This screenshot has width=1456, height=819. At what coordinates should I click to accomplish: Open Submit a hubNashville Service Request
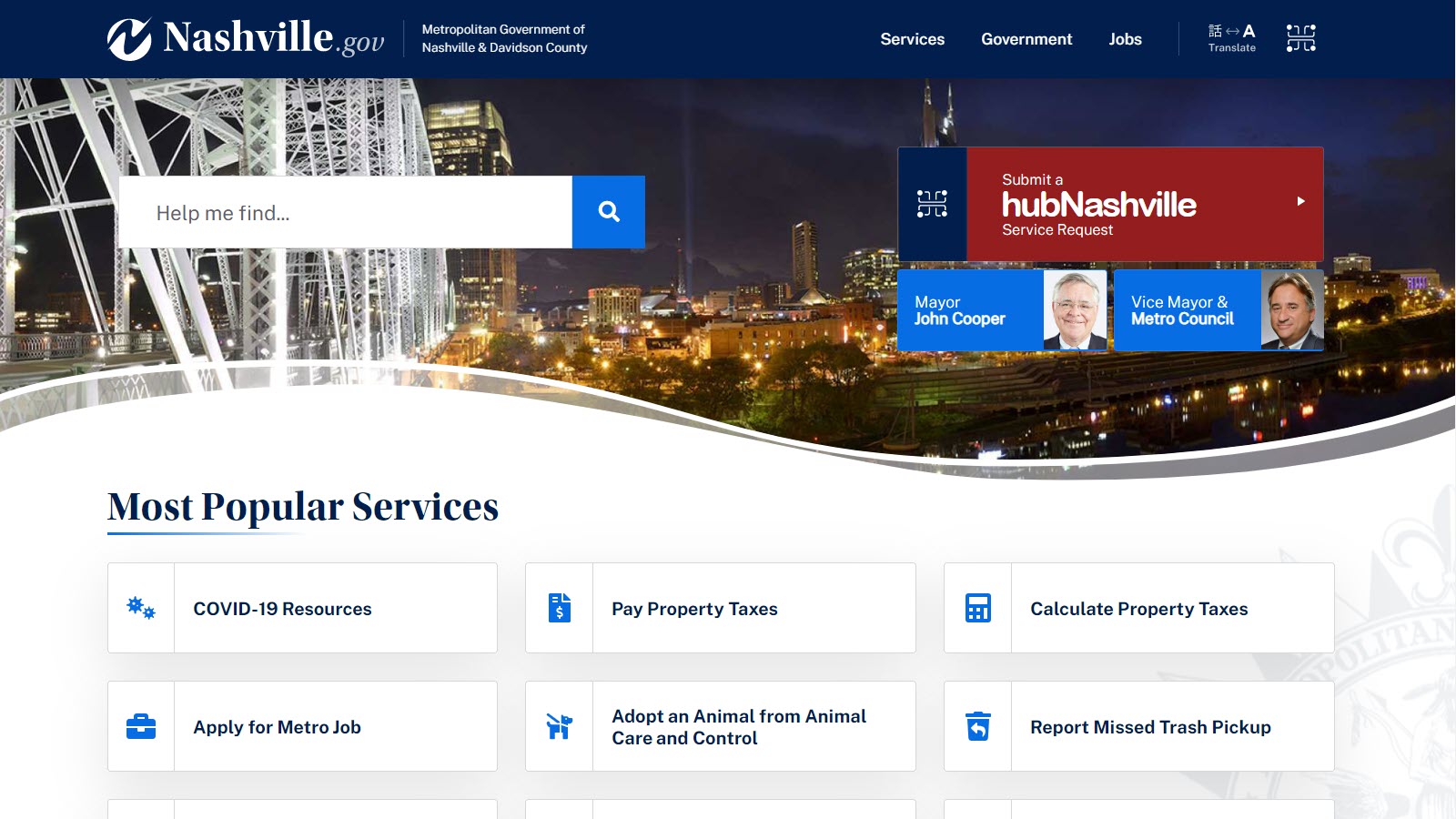(1111, 204)
